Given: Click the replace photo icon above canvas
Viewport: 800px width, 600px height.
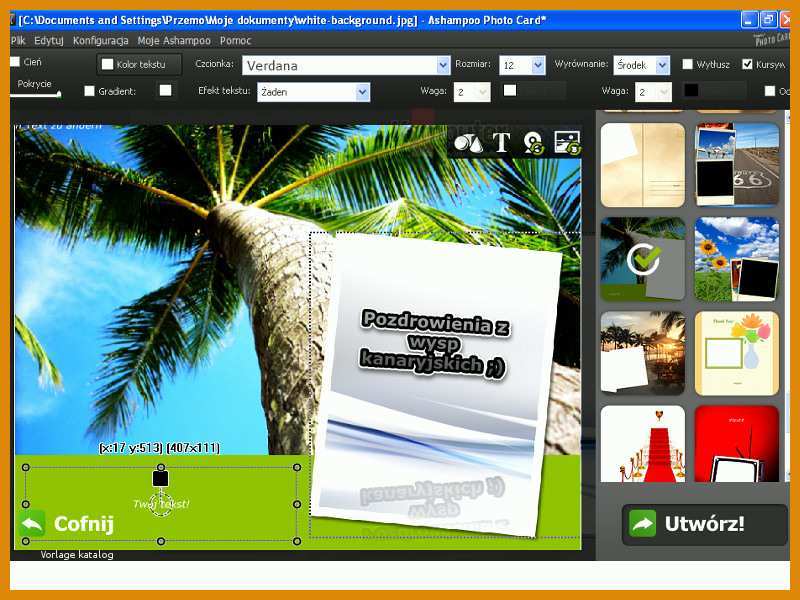Looking at the screenshot, I should [x=567, y=143].
